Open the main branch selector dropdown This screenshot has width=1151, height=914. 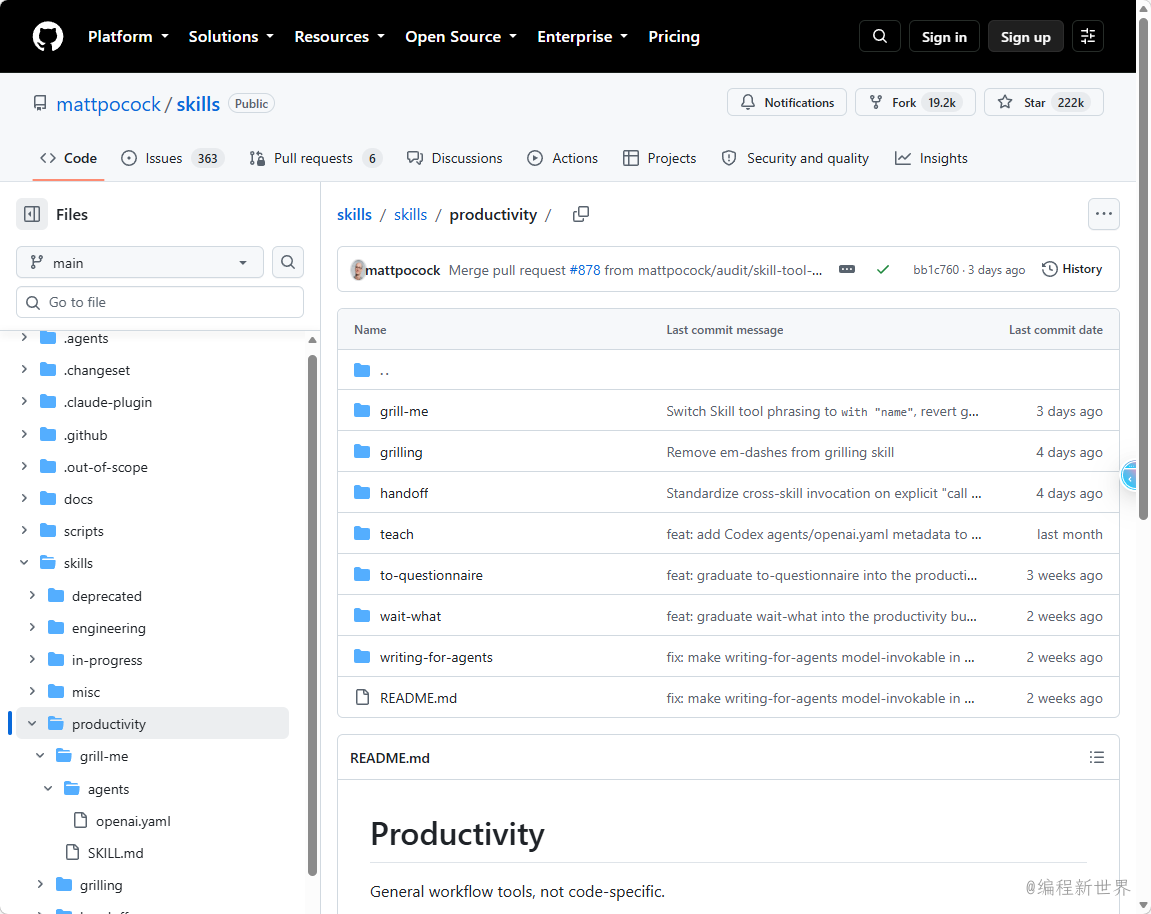[139, 262]
